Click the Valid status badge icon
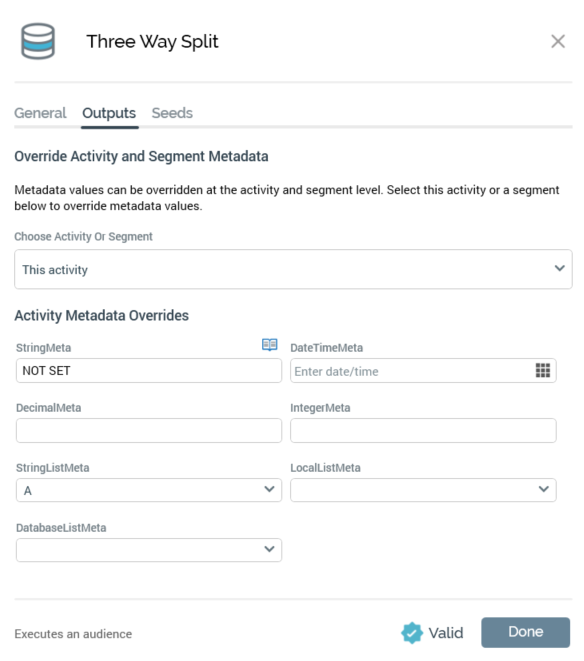The height and width of the screenshot is (661, 584). (x=412, y=633)
